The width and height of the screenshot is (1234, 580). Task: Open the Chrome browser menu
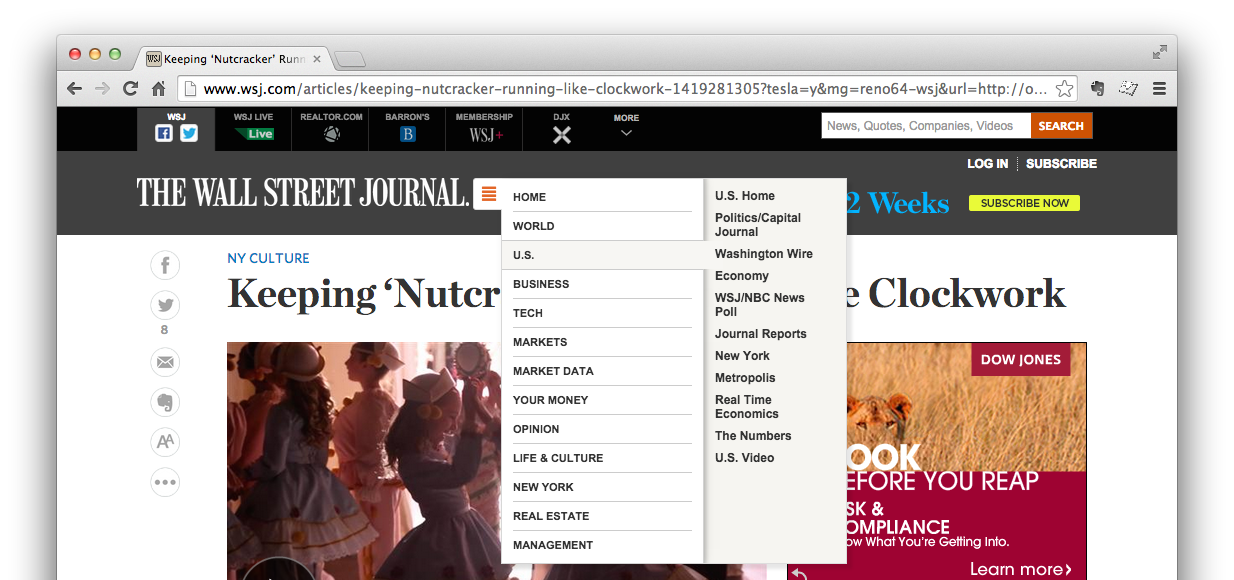coord(1159,88)
